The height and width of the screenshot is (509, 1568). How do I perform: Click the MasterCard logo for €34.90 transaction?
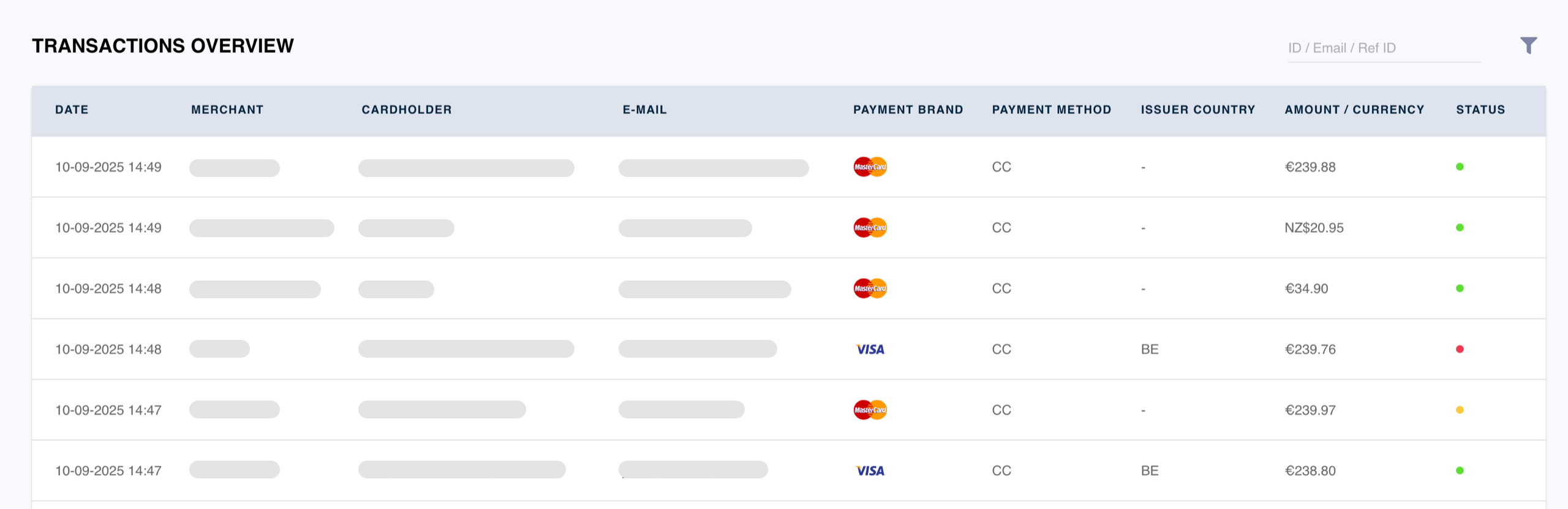870,288
